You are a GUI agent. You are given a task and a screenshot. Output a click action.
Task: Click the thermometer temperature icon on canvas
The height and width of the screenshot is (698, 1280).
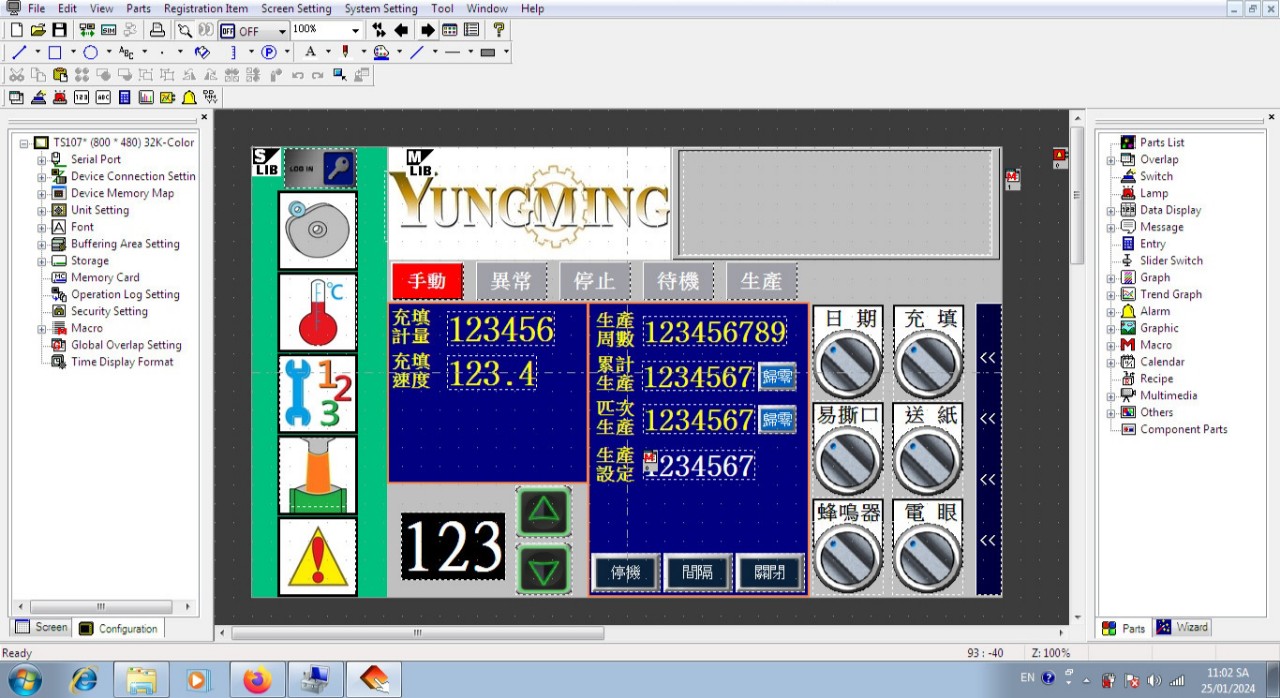(317, 312)
